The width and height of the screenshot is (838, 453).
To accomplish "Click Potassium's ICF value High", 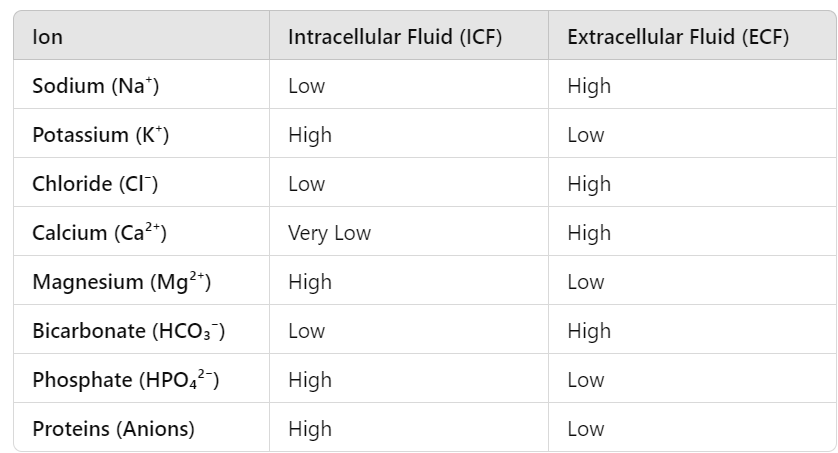I will 309,135.
